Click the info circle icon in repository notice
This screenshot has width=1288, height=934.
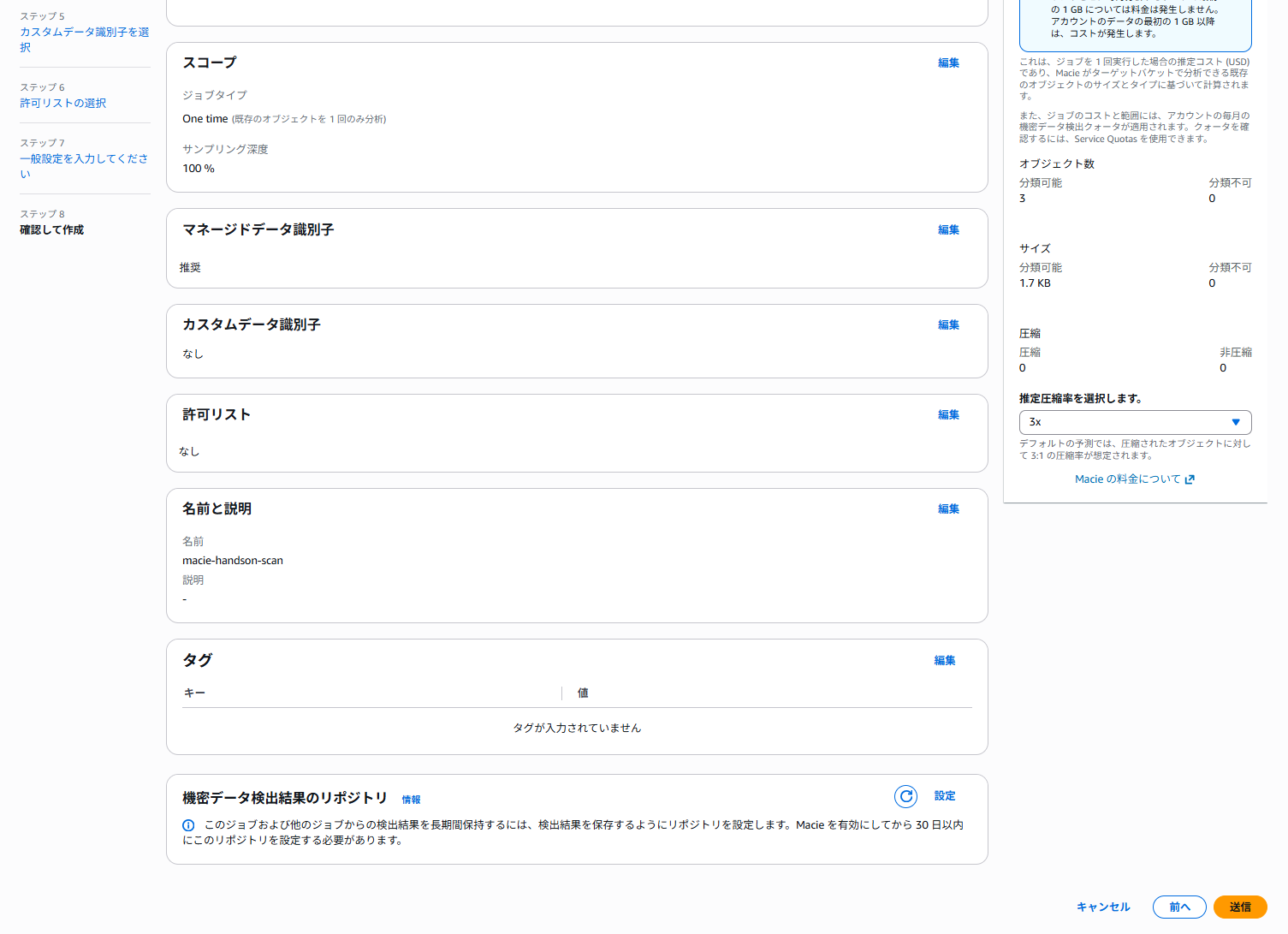(x=188, y=825)
